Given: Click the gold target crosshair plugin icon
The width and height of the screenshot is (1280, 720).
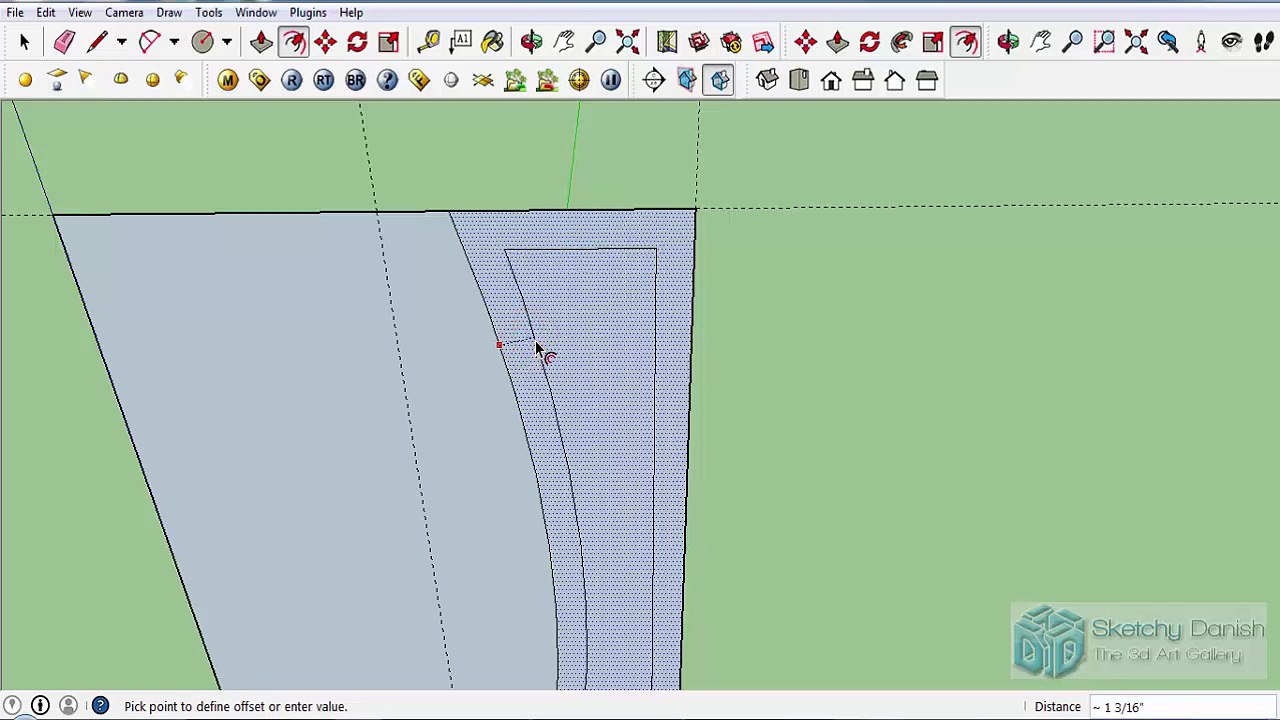Looking at the screenshot, I should [579, 80].
